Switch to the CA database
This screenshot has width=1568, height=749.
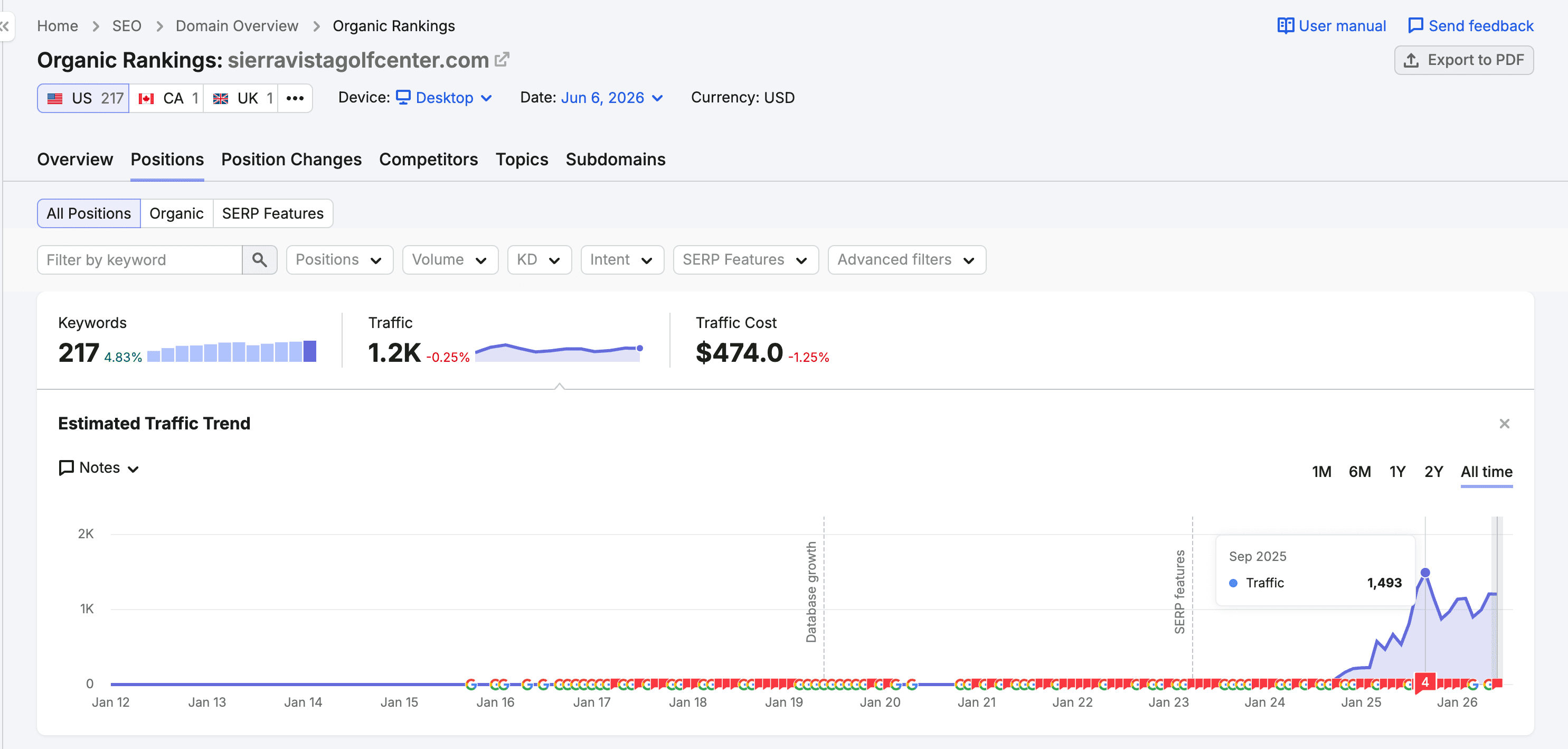(x=166, y=98)
